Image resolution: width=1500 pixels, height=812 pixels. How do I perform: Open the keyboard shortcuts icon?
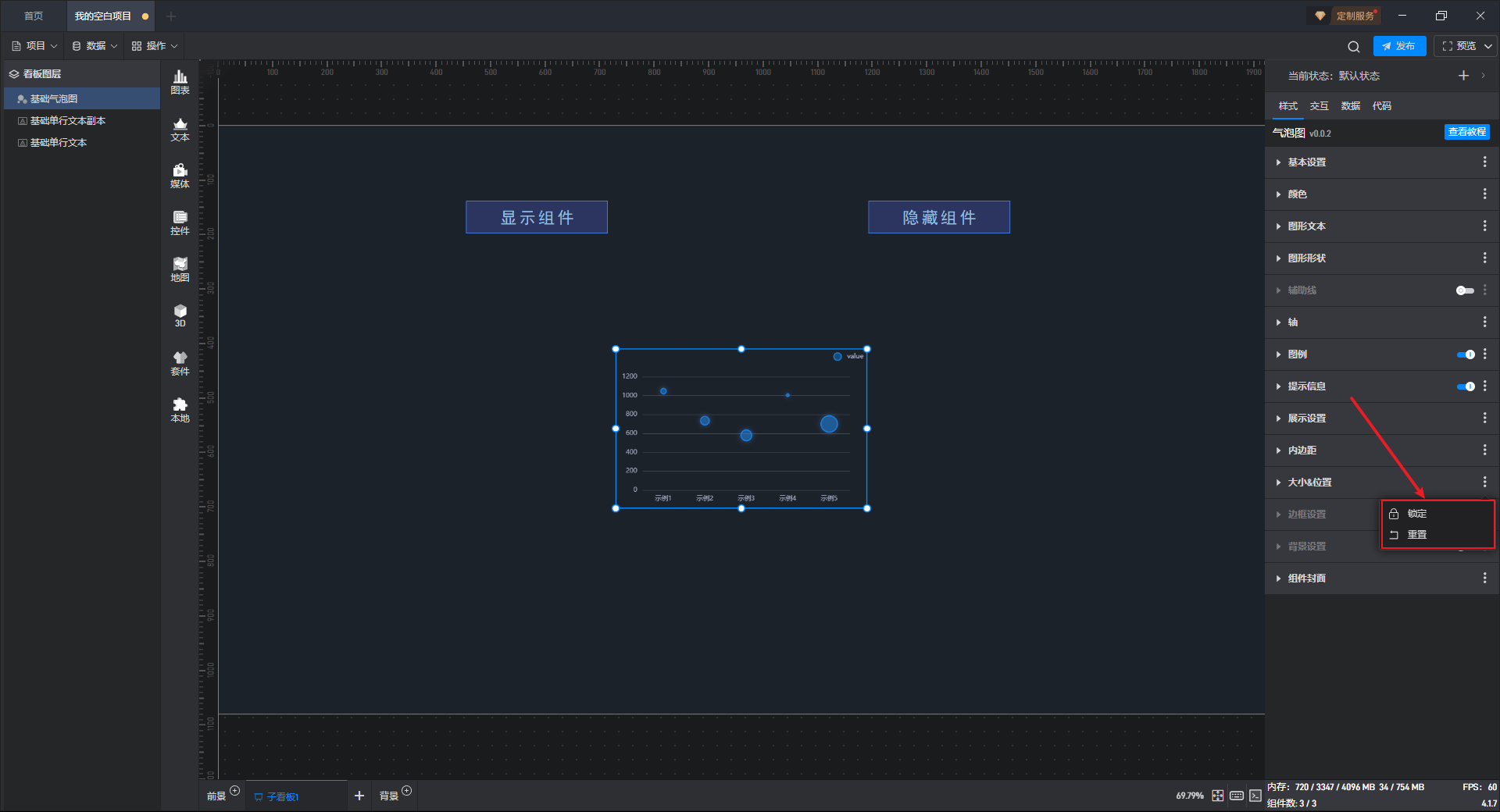pyautogui.click(x=1237, y=796)
